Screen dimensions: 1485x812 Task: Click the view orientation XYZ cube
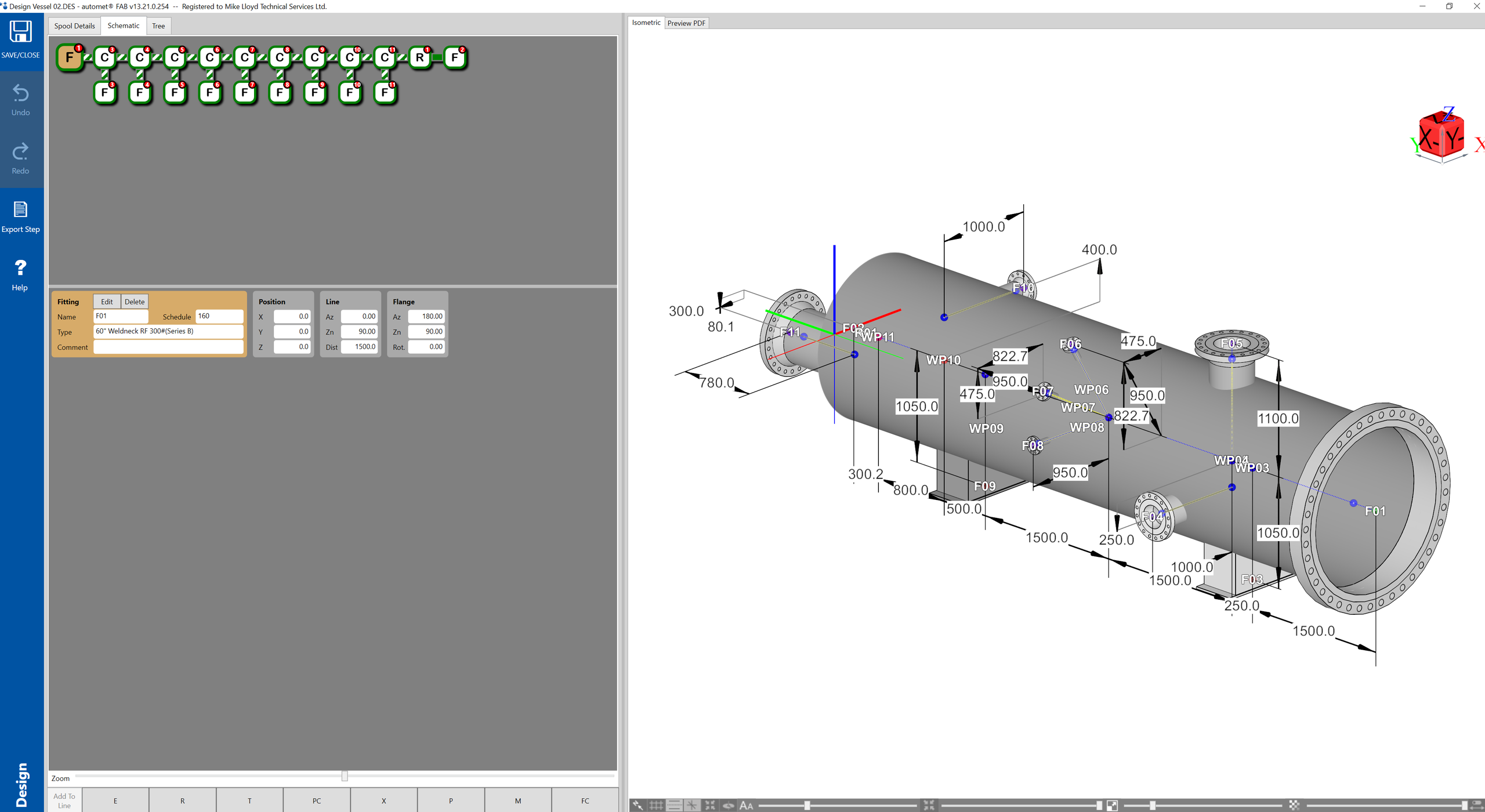(x=1441, y=133)
